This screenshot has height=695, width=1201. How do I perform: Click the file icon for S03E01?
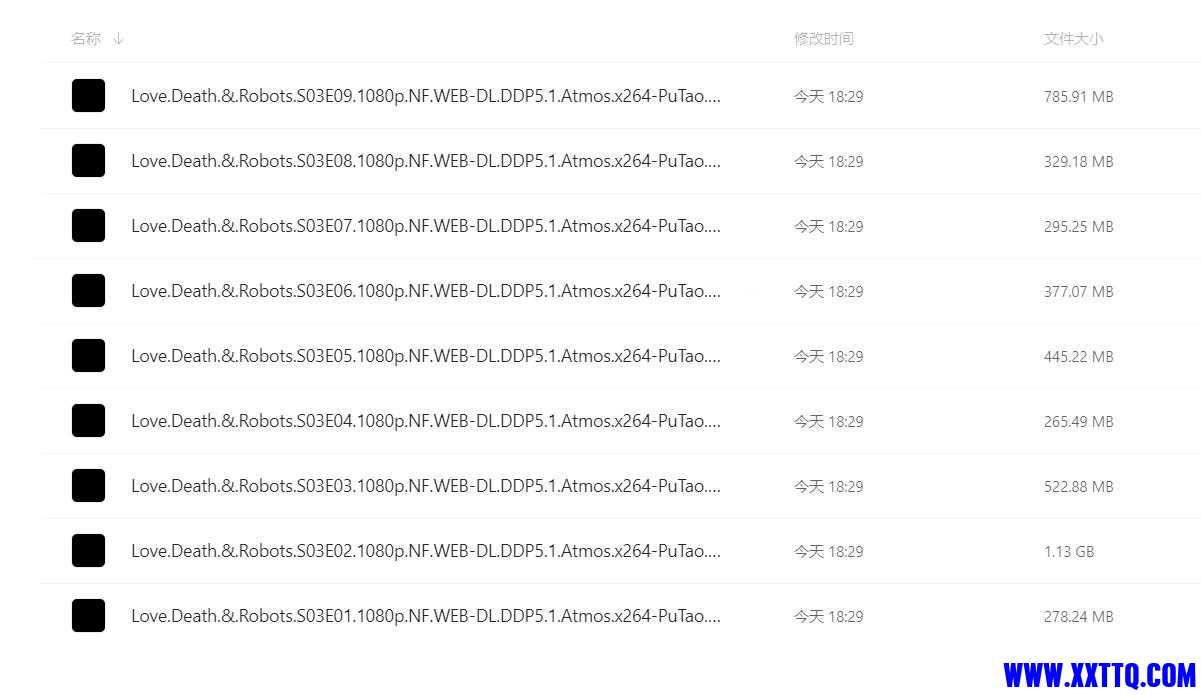point(88,616)
